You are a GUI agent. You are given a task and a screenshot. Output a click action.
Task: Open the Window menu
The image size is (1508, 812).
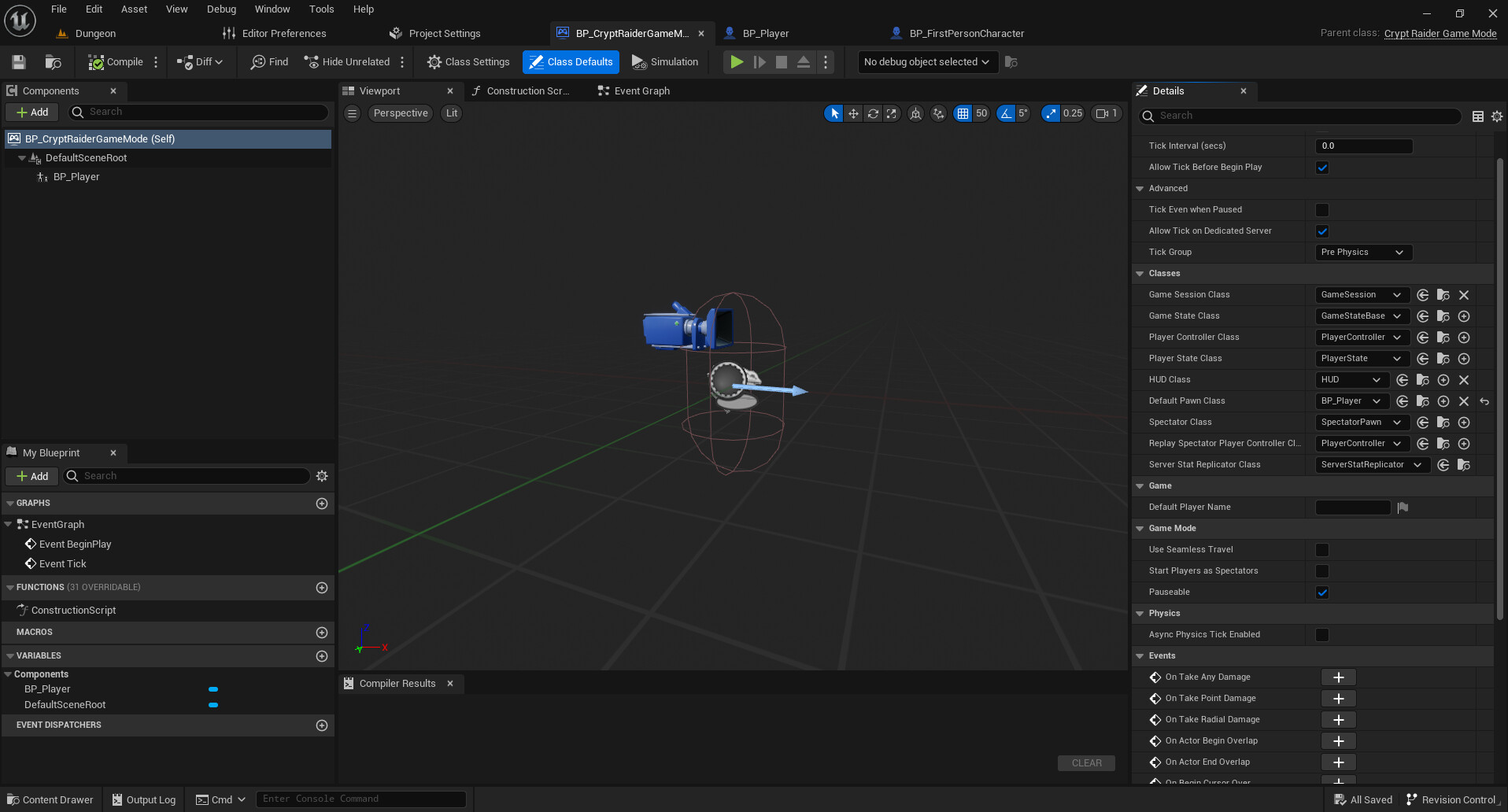click(272, 9)
